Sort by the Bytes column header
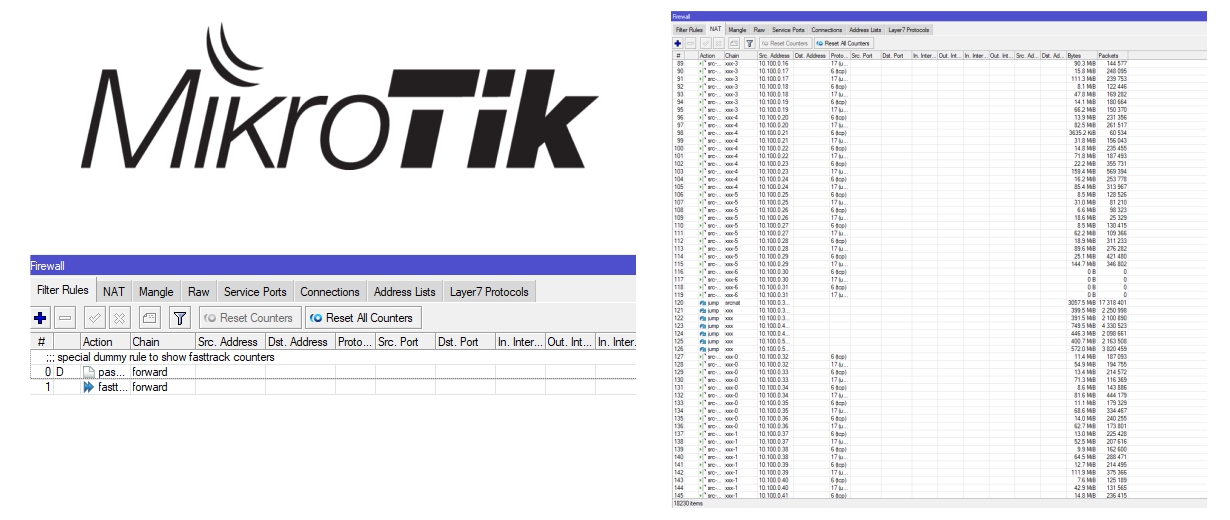Viewport: 1230px width, 520px height. tap(1080, 55)
